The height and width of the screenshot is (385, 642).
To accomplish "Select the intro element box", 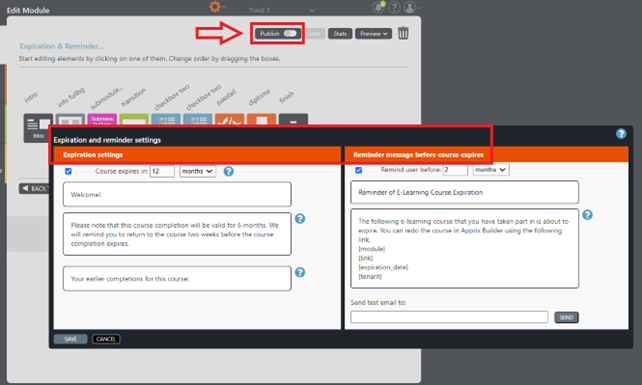I will click(38, 128).
